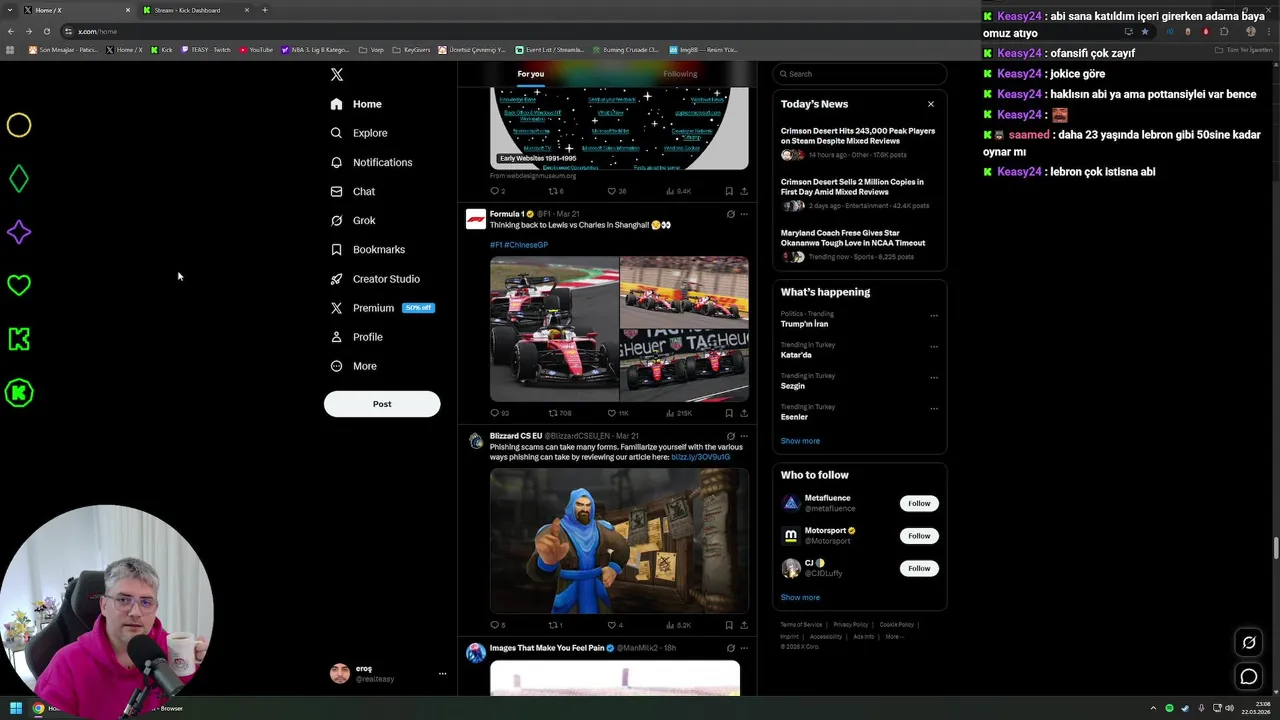
Task: Open the Formula 1 race photo collage
Action: (619, 329)
